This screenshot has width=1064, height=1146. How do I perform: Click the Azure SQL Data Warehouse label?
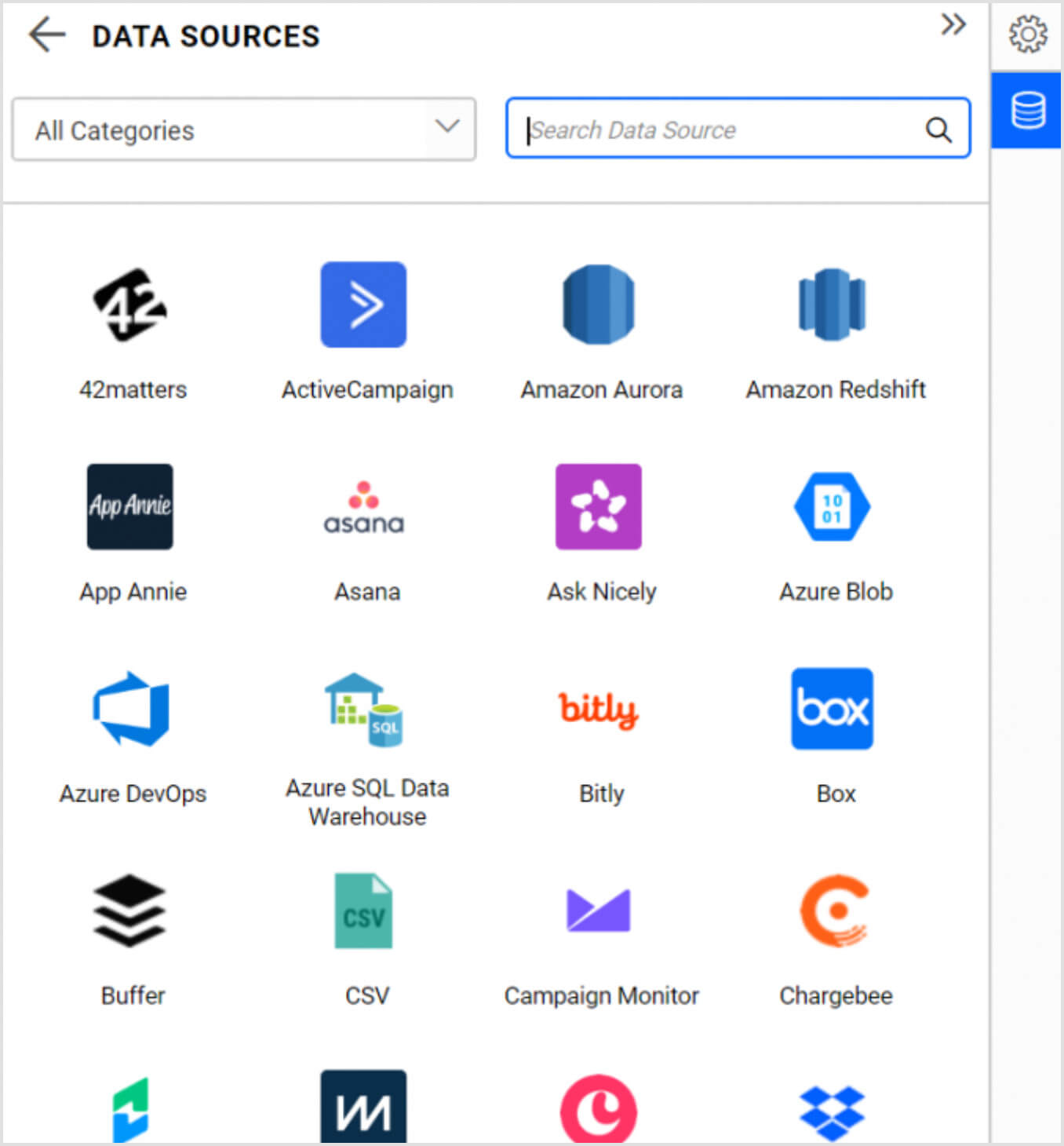pyautogui.click(x=367, y=802)
